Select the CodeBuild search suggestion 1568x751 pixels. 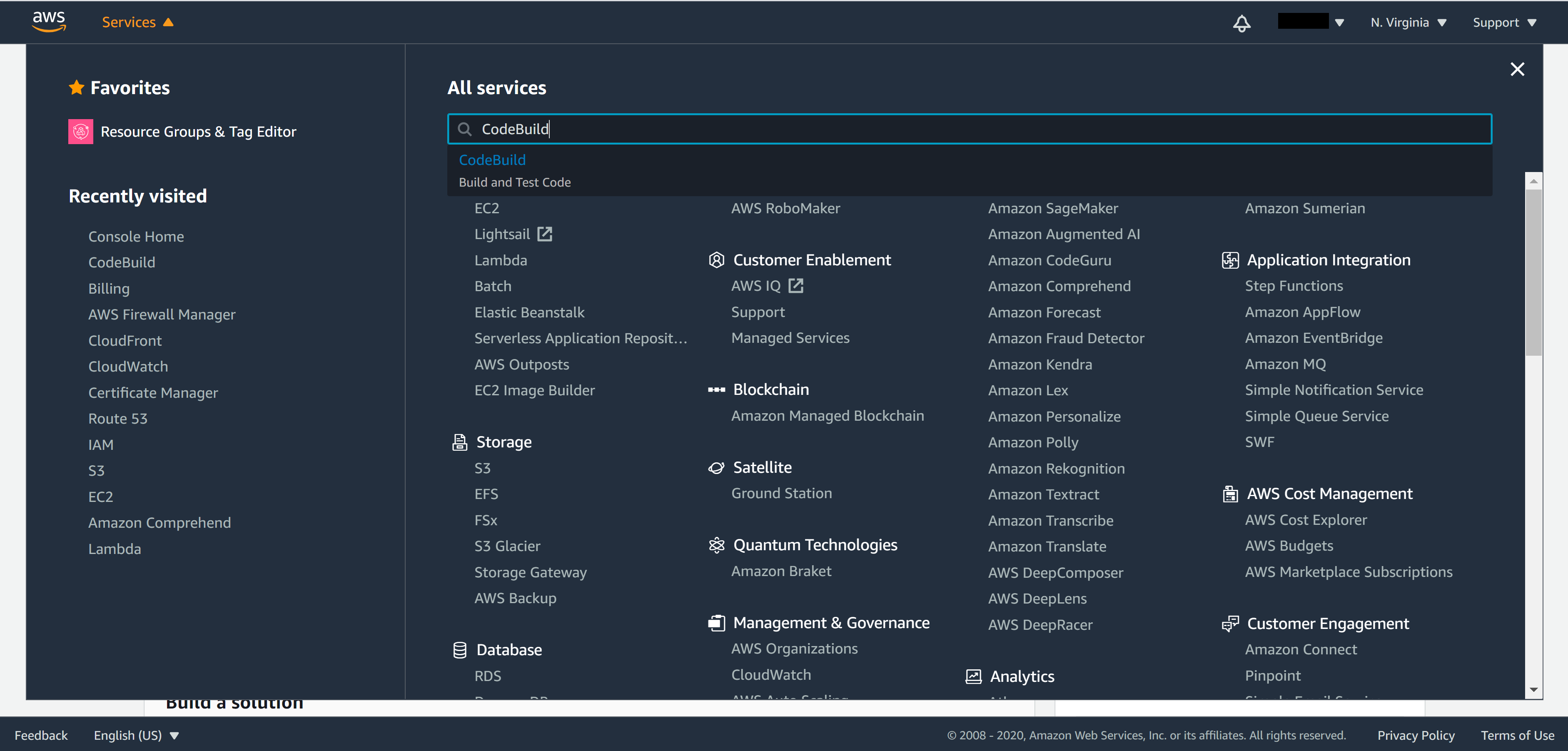click(969, 170)
